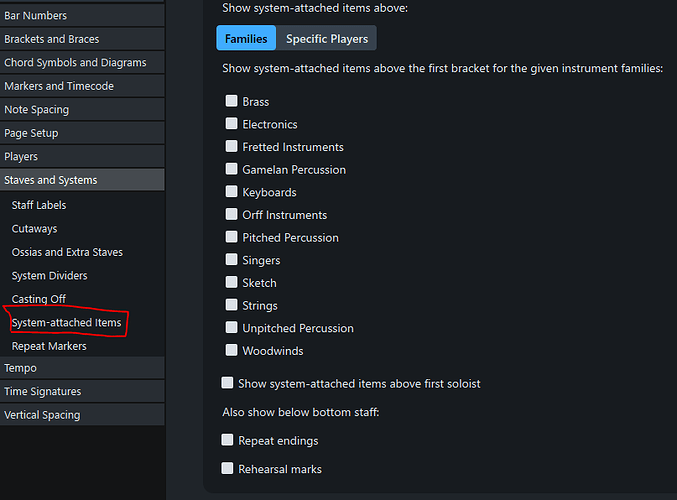
Task: Collapse the Staves and Systems category
Action: 51,180
